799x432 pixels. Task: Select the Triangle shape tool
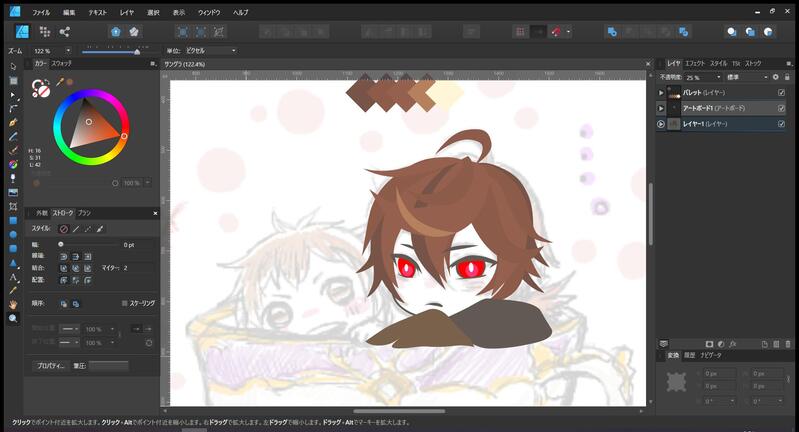[13, 263]
